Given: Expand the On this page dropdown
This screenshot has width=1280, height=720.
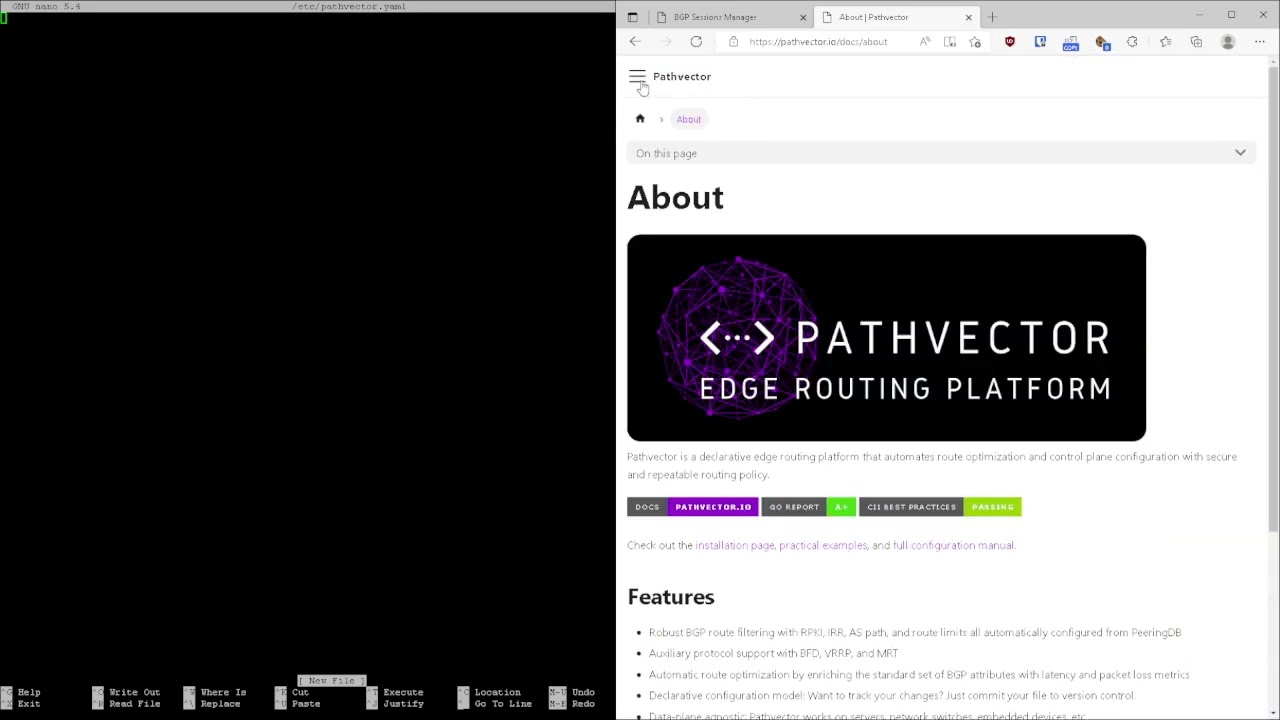Looking at the screenshot, I should tap(941, 153).
